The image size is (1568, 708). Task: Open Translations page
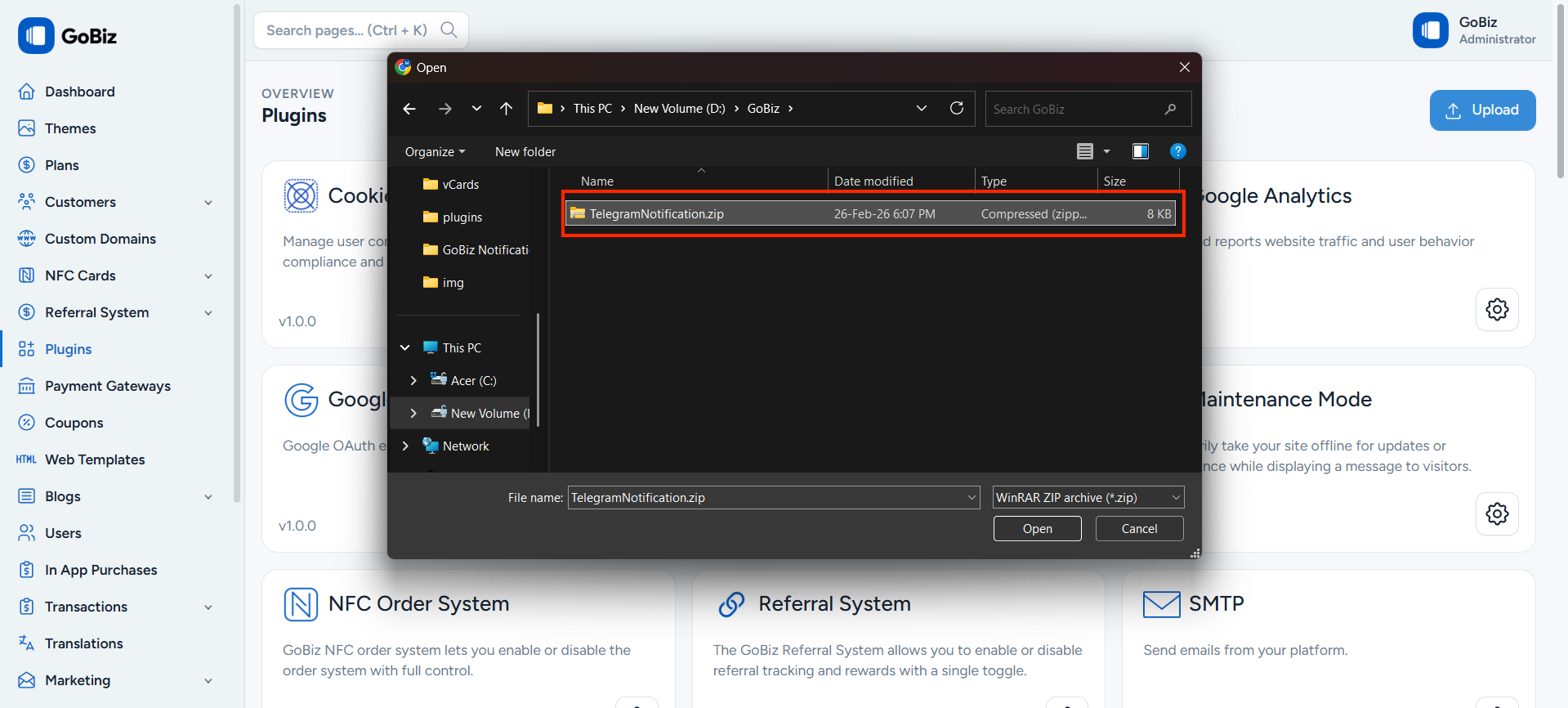pos(84,643)
